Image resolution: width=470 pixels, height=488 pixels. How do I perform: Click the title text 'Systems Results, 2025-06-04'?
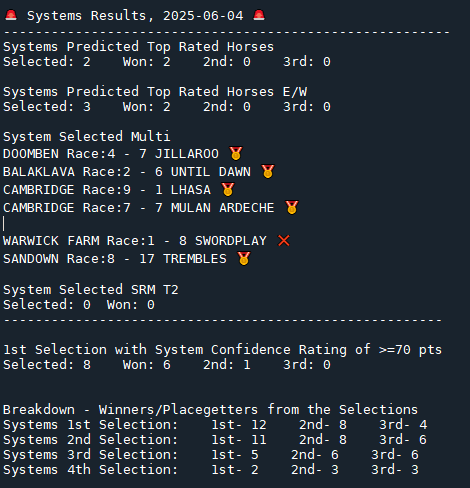pyautogui.click(x=135, y=16)
